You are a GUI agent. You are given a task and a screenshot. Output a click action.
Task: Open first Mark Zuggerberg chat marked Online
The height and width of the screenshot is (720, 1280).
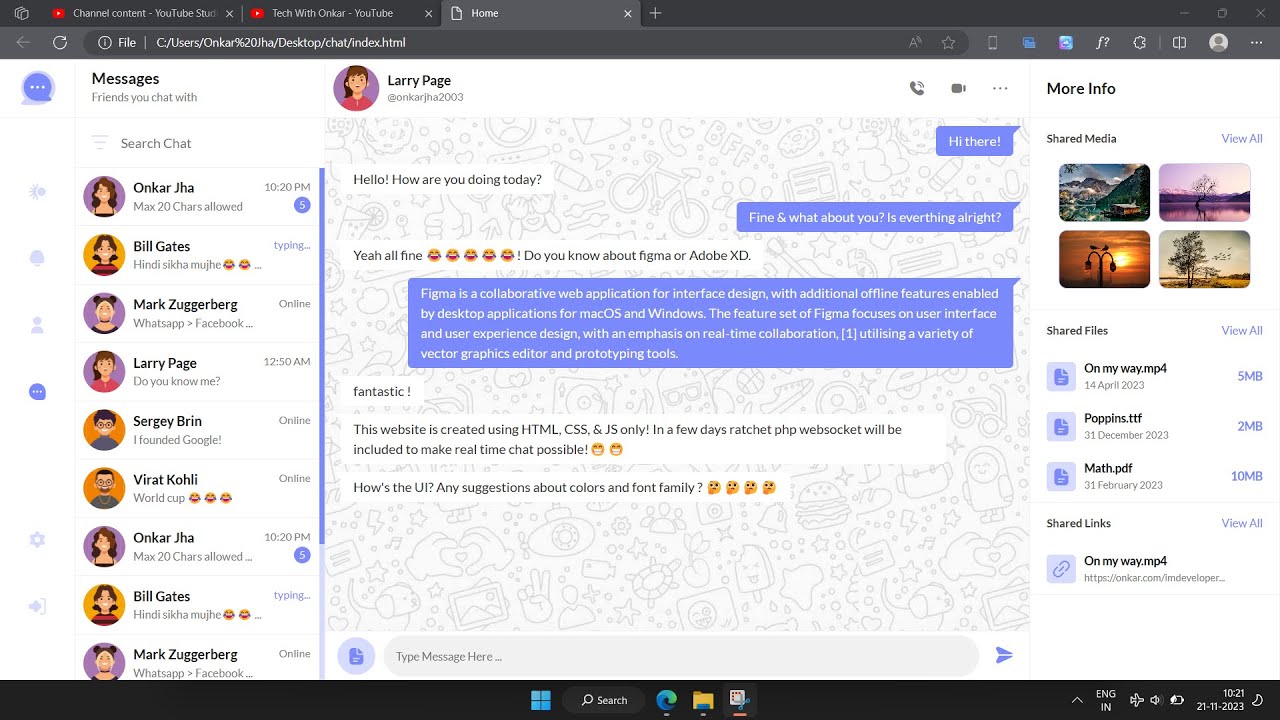pos(198,313)
